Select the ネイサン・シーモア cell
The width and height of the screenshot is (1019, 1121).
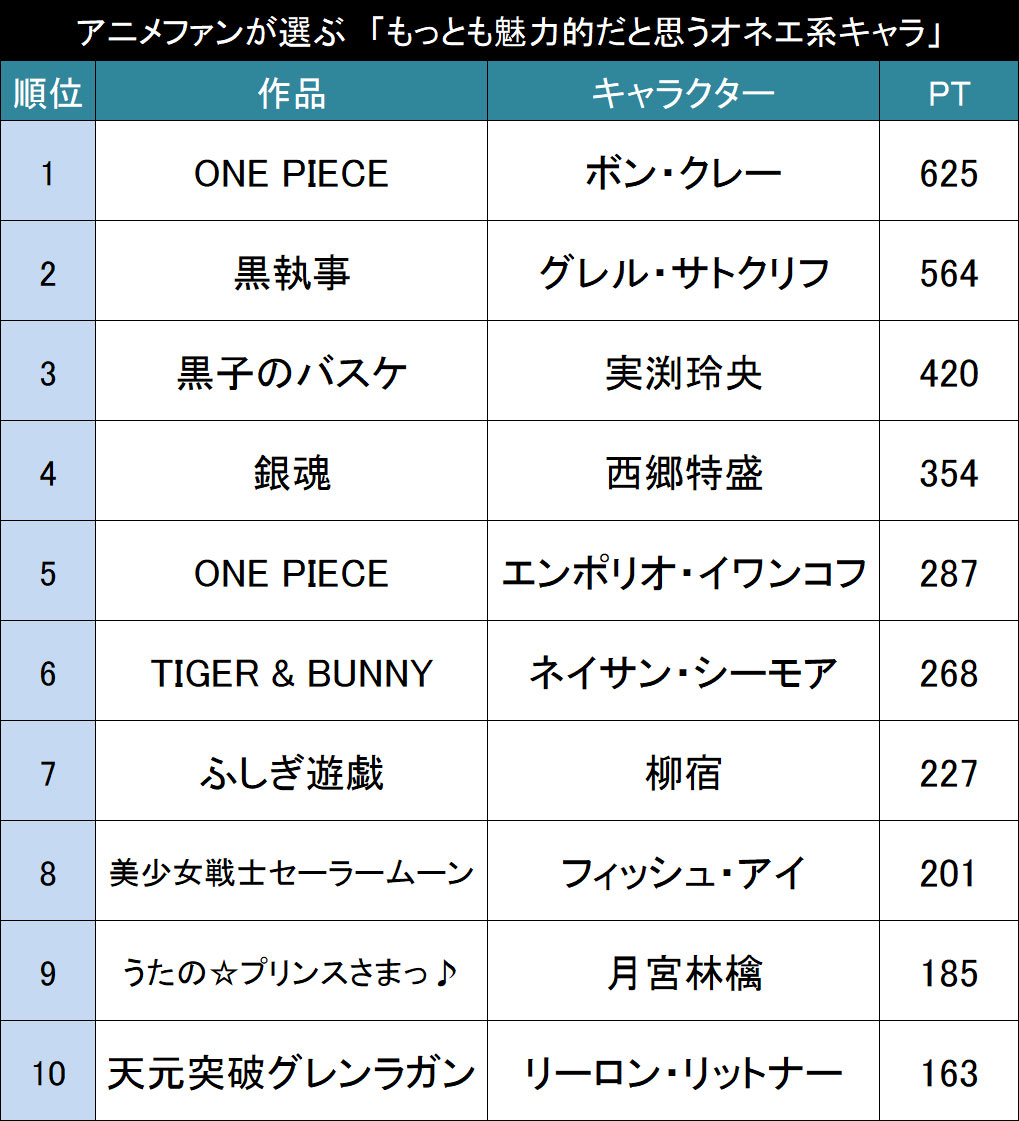click(x=683, y=671)
